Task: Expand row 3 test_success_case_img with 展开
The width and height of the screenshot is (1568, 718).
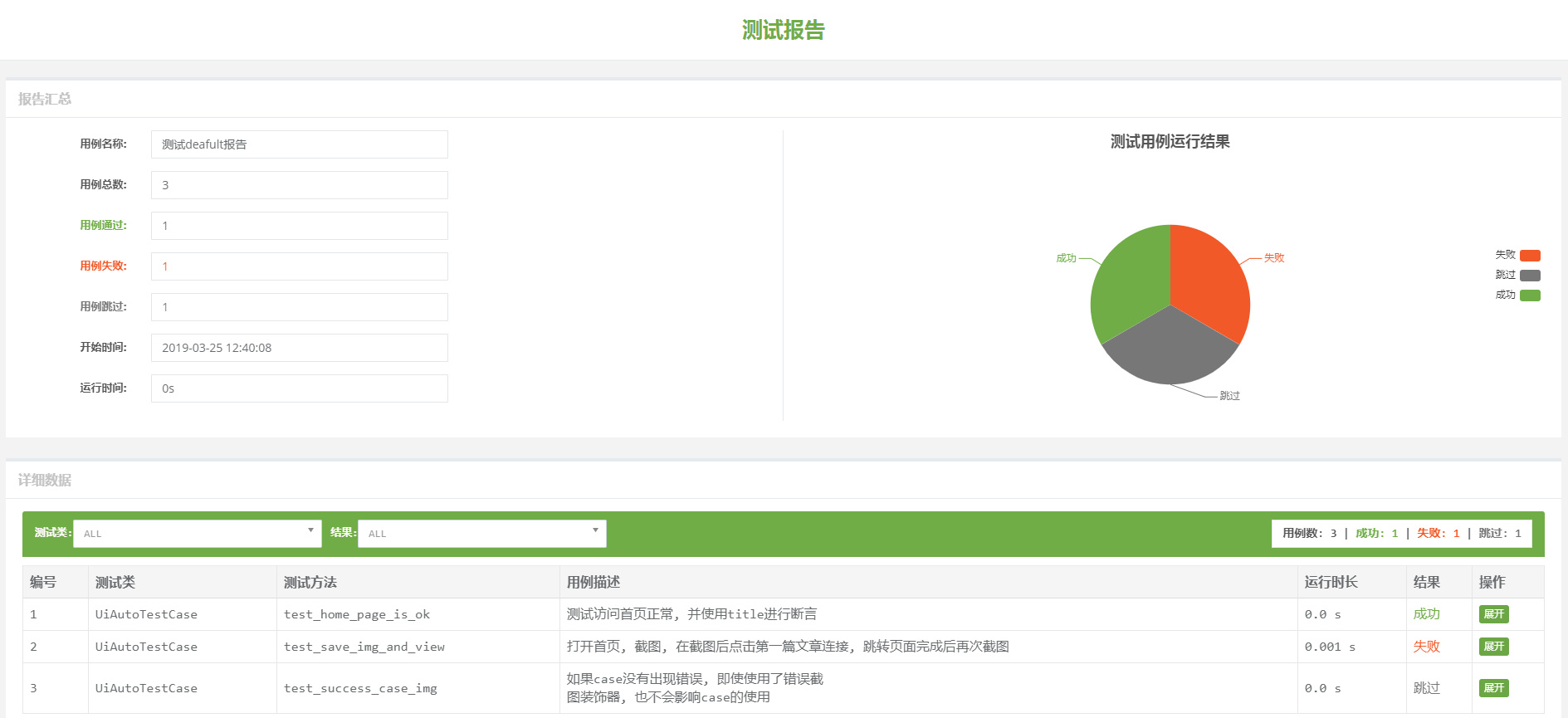Action: 1493,688
